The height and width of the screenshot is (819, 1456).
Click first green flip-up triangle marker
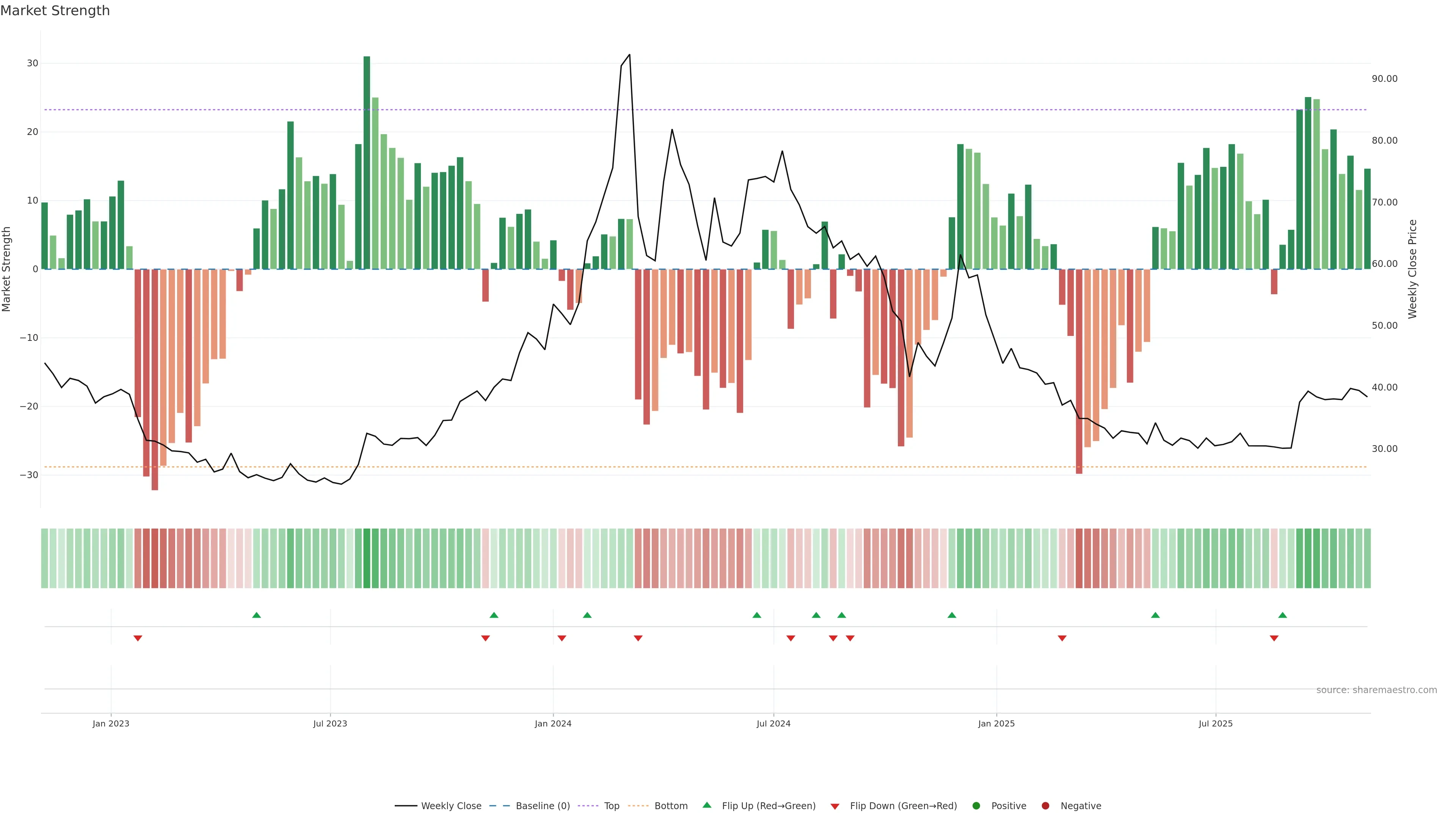[x=257, y=615]
